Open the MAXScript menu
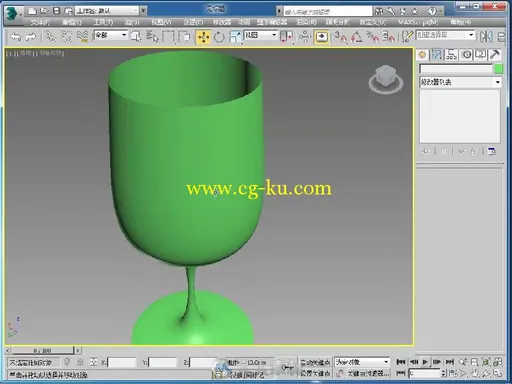 point(418,22)
